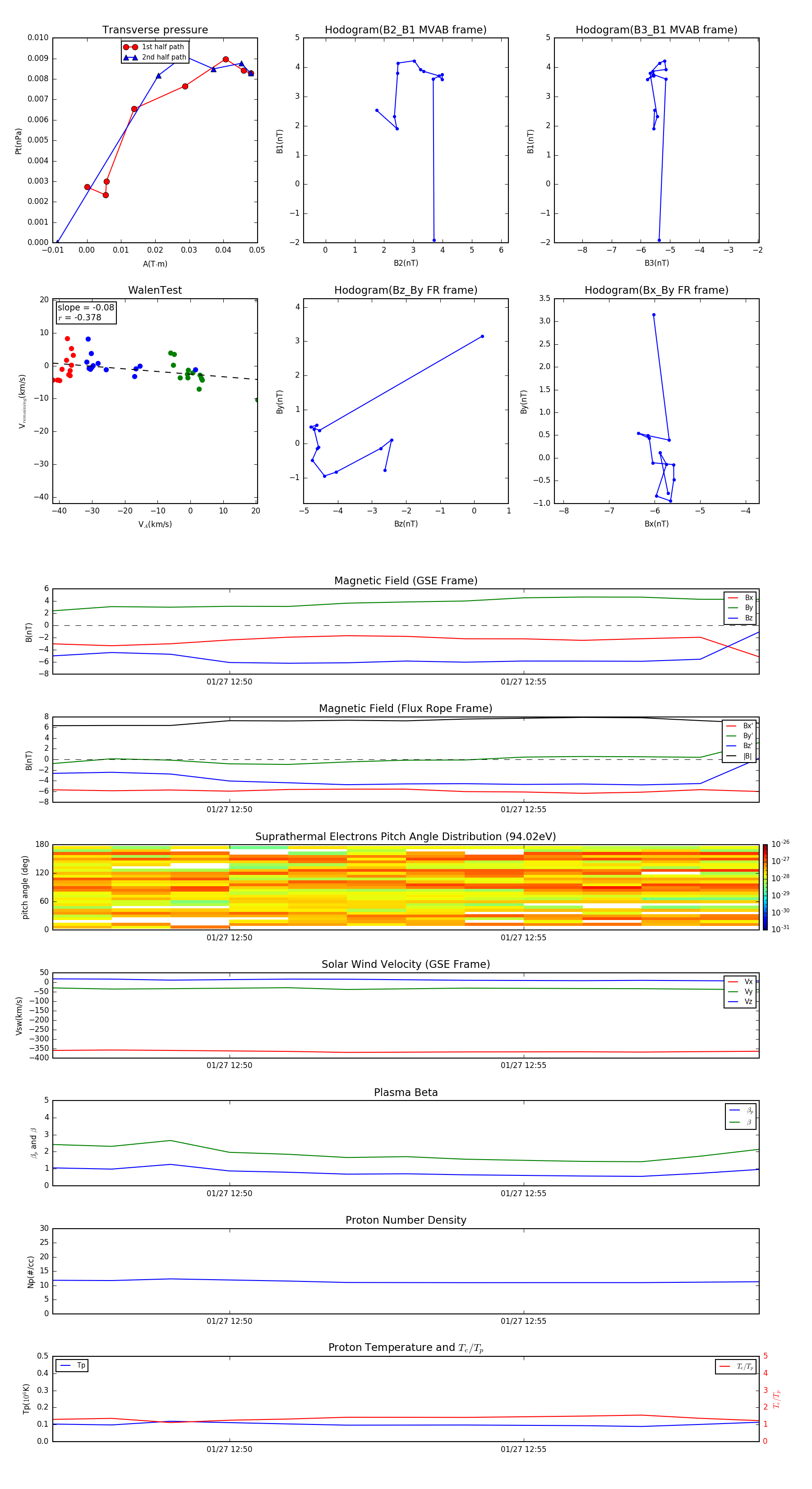Screen dimensions: 812x1489
Task: Click the "Vy" legend entry
Action: [x=740, y=991]
